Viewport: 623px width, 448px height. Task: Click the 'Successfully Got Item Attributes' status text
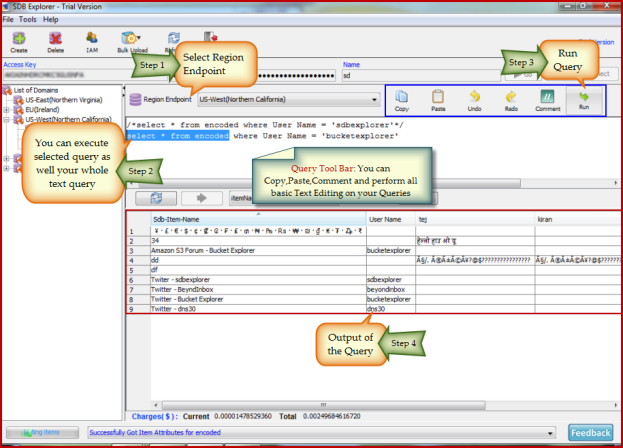click(x=155, y=433)
